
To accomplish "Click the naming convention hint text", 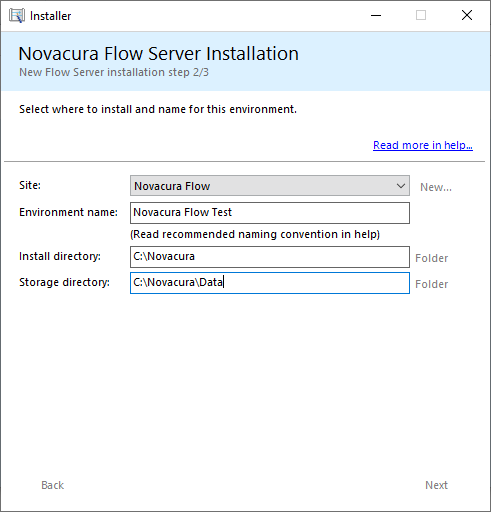I will [255, 234].
